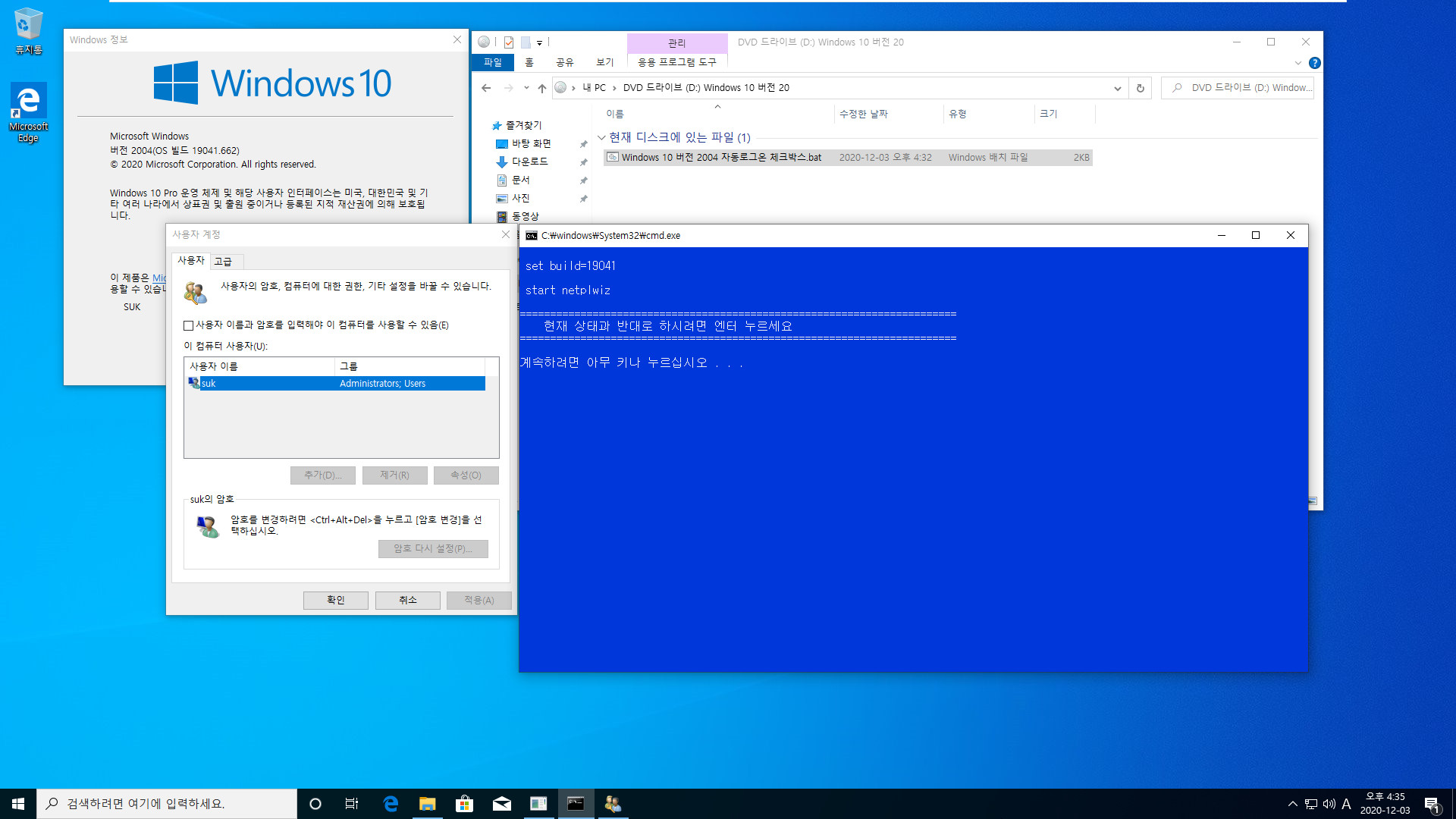Expand the Explorer ribbon chevron
The width and height of the screenshot is (1456, 819).
pos(1298,63)
